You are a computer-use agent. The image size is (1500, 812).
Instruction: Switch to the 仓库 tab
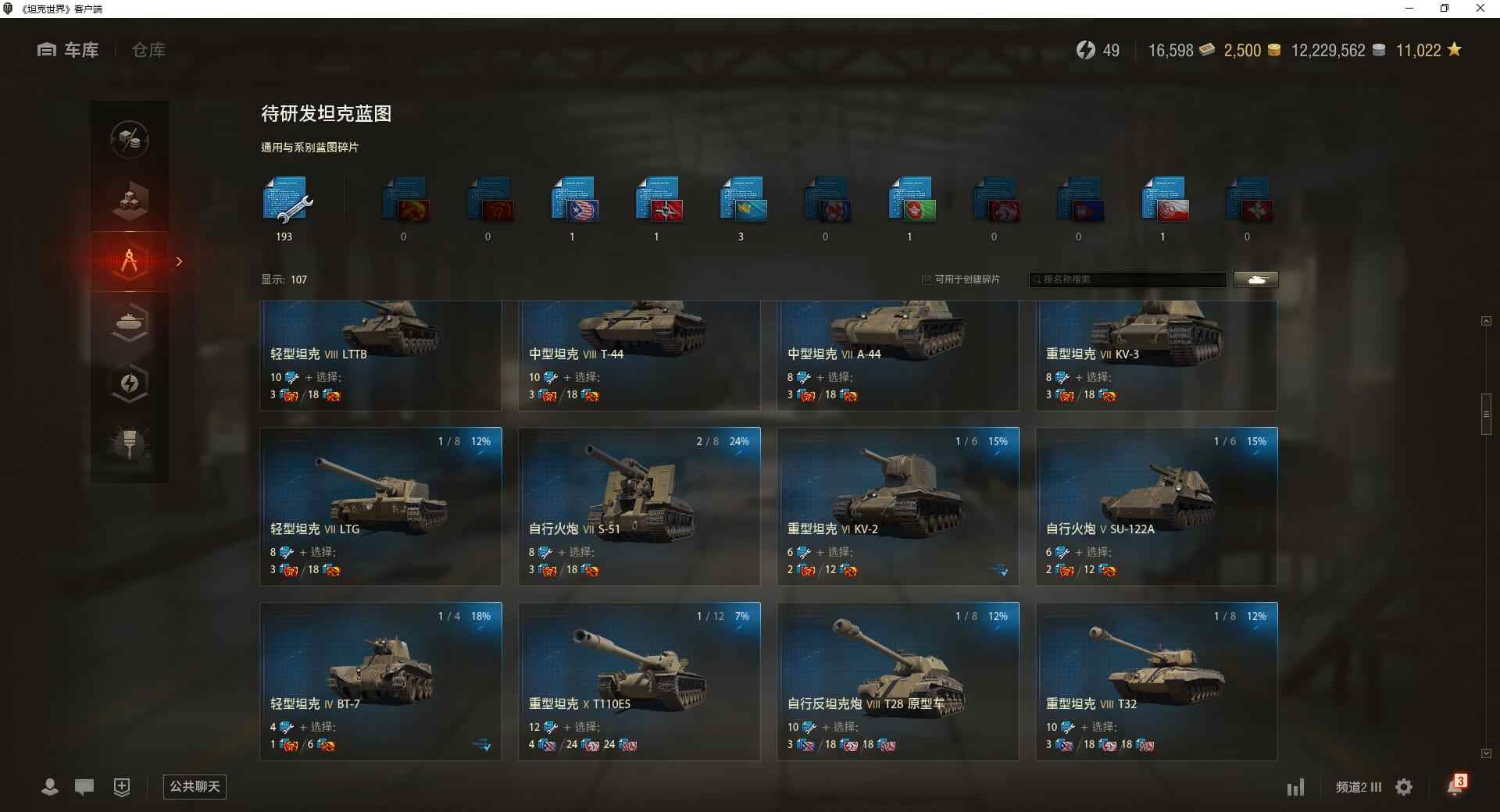coord(148,50)
